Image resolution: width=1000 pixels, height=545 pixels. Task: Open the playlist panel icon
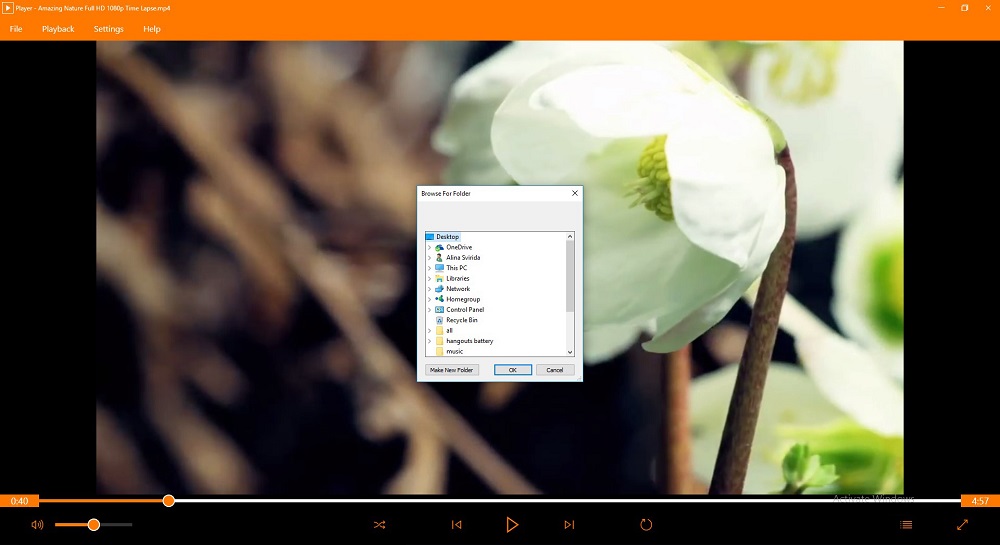[x=906, y=525]
